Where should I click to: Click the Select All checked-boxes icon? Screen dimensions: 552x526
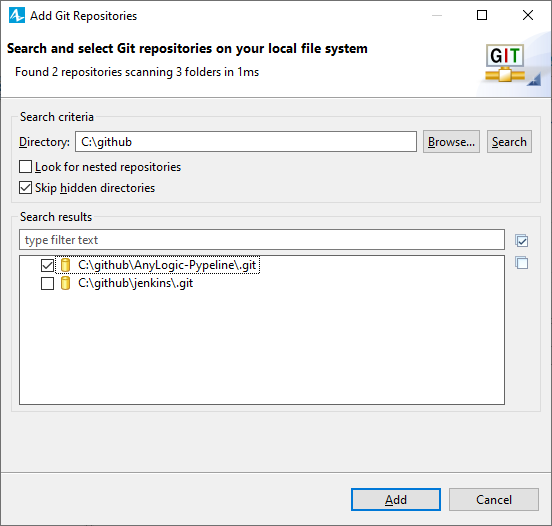tap(521, 240)
